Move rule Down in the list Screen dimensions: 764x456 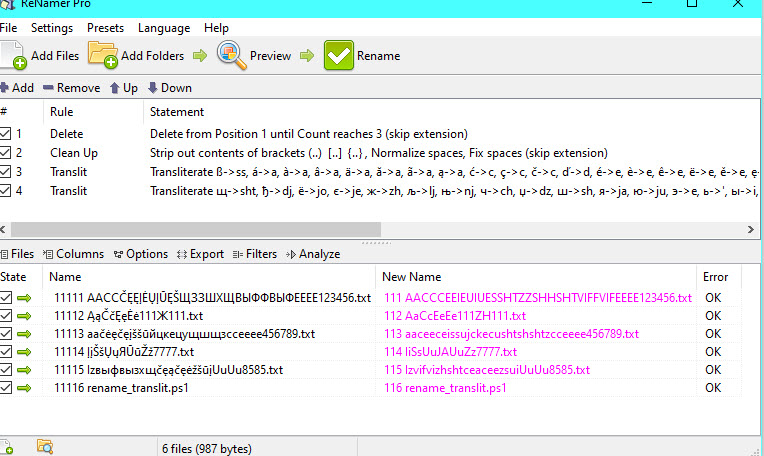pos(169,88)
